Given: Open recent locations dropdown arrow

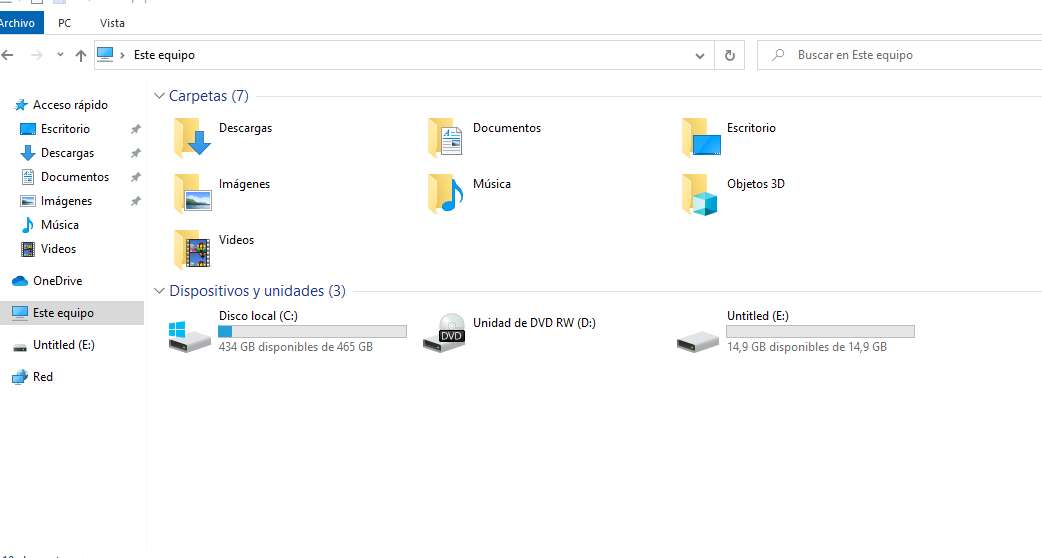Looking at the screenshot, I should (60, 55).
